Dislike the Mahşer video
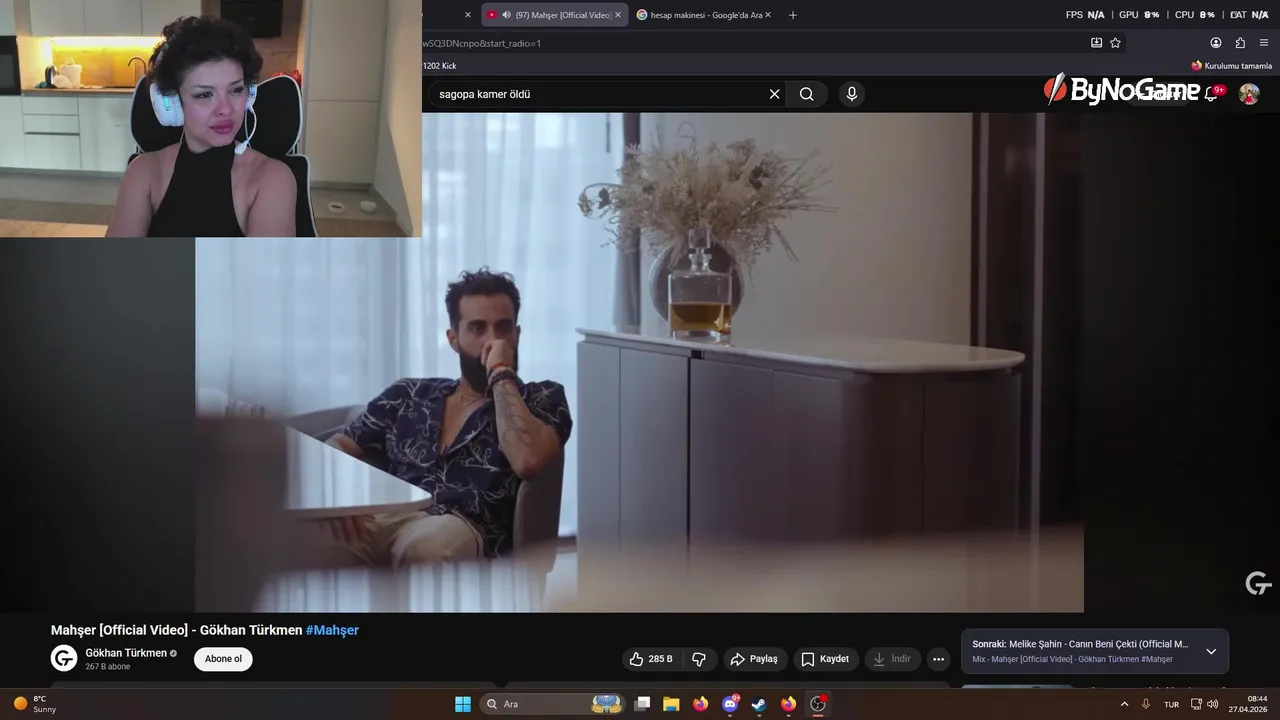The height and width of the screenshot is (720, 1280). pyautogui.click(x=699, y=659)
